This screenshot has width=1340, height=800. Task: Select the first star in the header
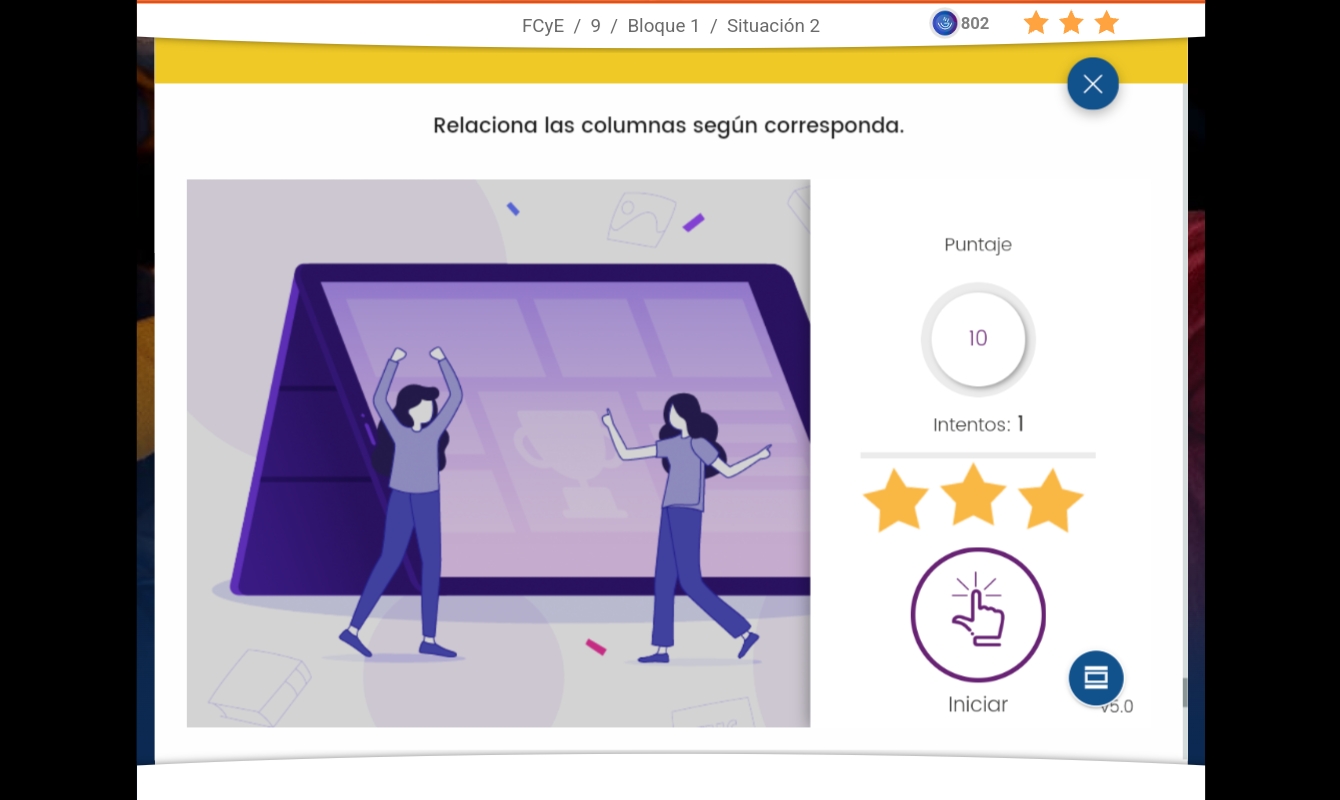click(x=1036, y=23)
